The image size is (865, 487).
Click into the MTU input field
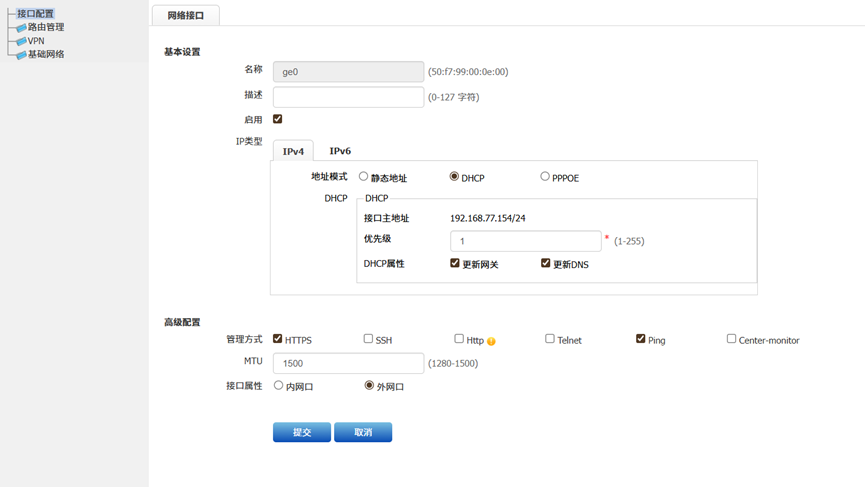(349, 363)
